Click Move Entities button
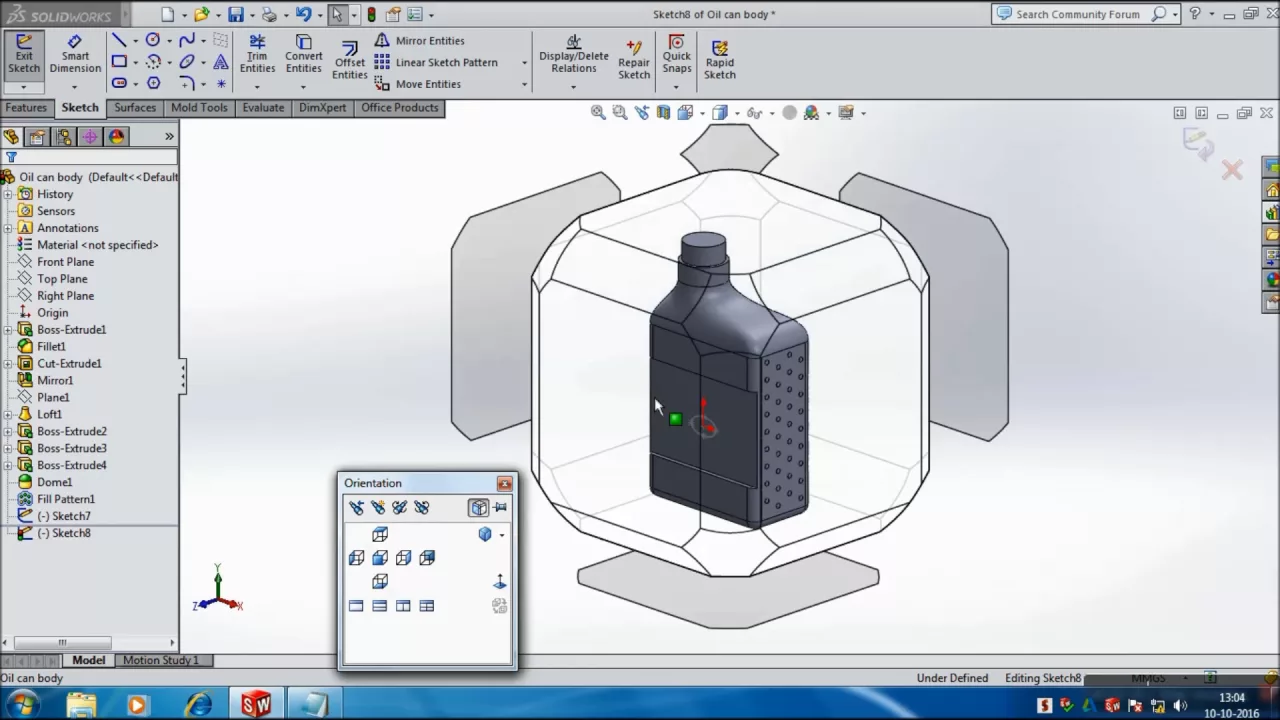1280x720 pixels. coord(417,84)
